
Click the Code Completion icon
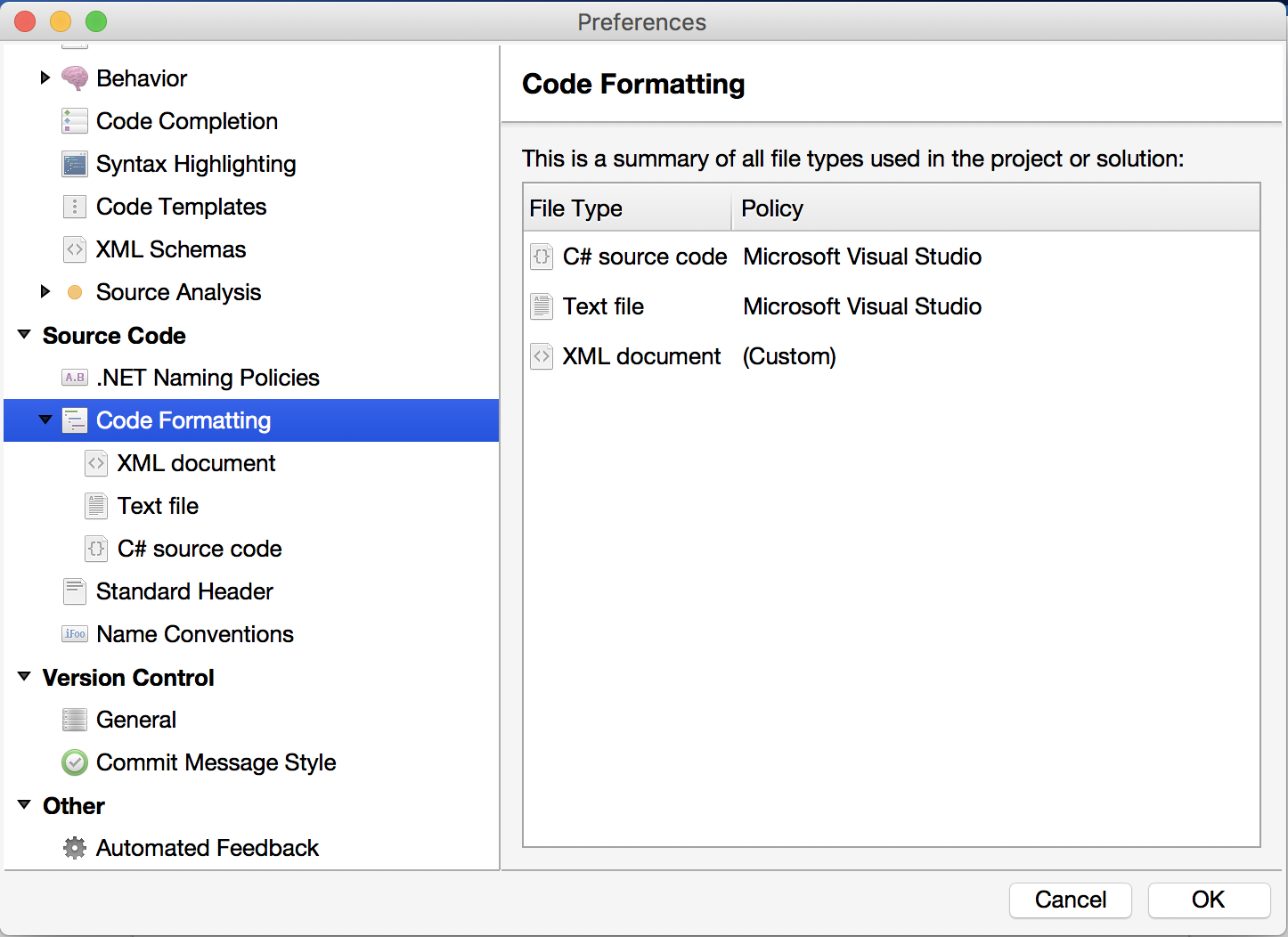point(75,121)
